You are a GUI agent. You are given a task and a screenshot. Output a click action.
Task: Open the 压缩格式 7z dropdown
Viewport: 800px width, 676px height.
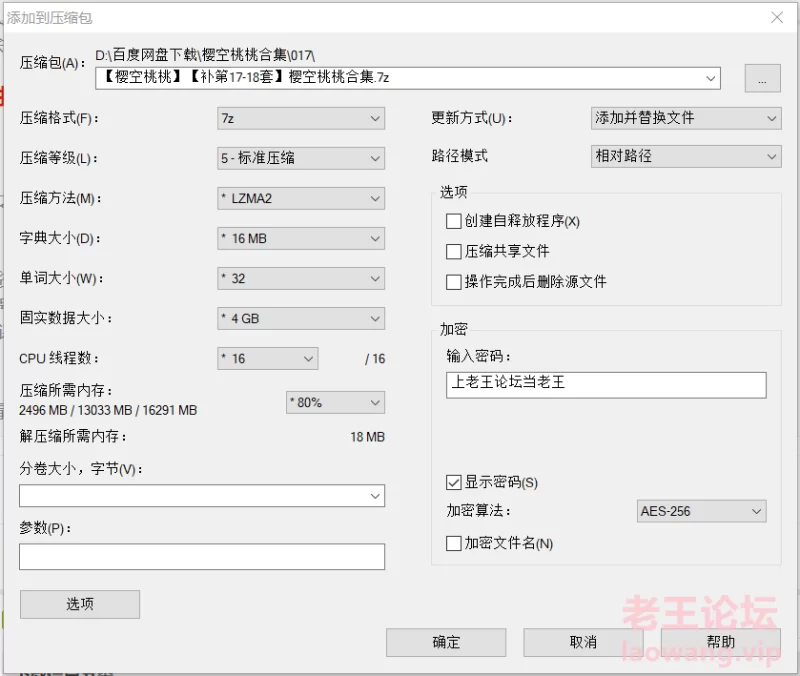pyautogui.click(x=301, y=118)
